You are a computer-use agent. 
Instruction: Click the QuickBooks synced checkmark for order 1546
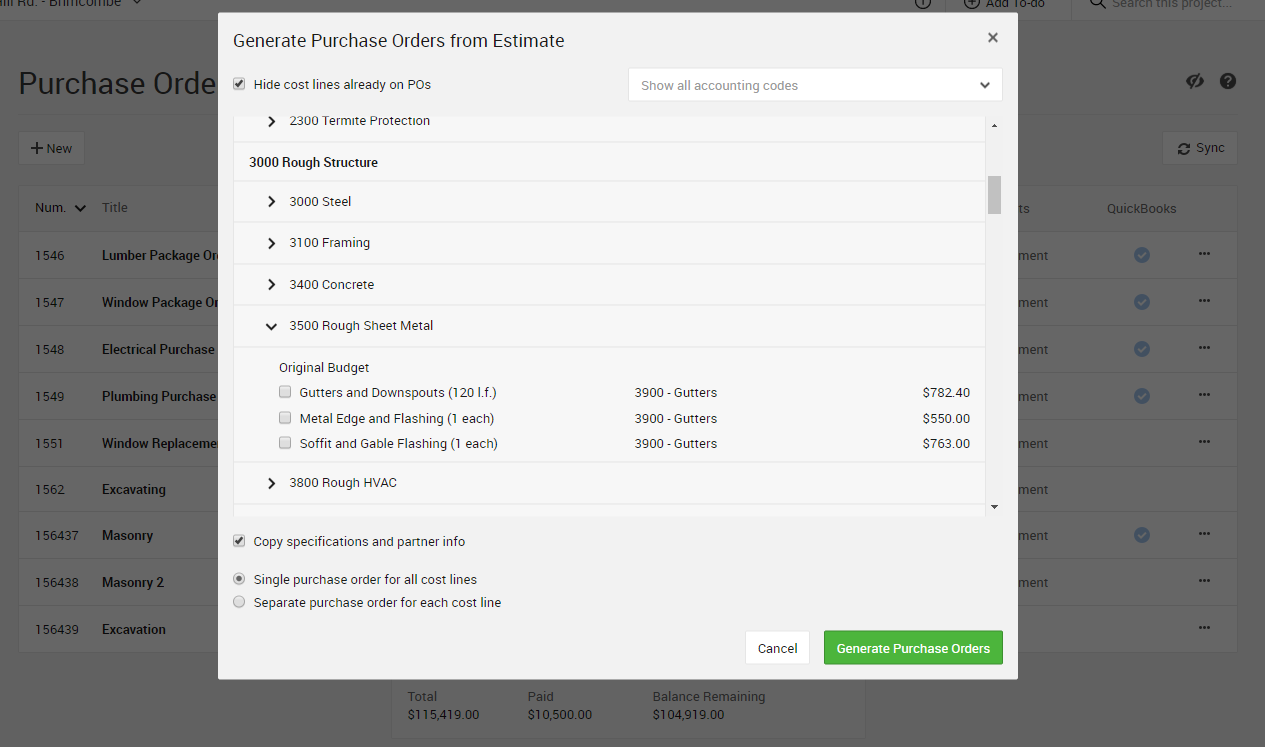pyautogui.click(x=1141, y=256)
